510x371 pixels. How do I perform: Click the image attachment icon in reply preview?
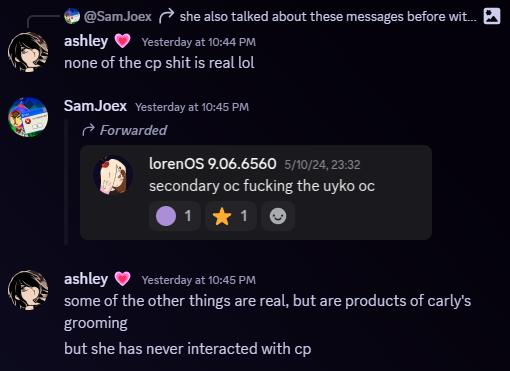pyautogui.click(x=492, y=16)
